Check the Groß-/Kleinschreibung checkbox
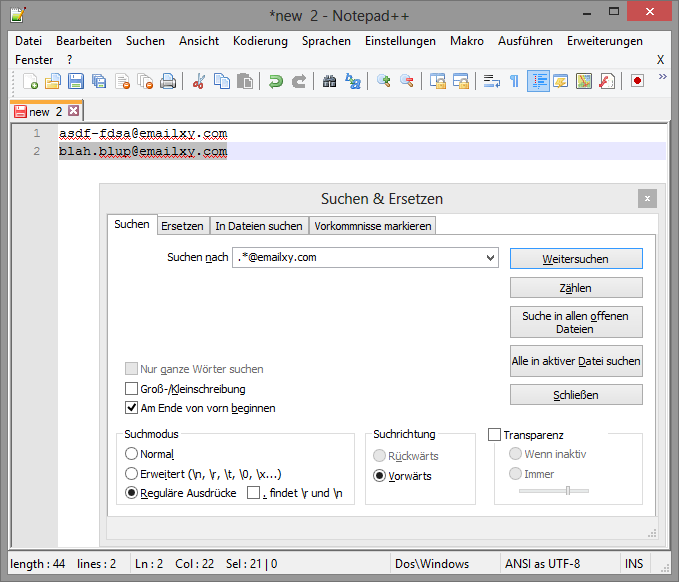Image resolution: width=679 pixels, height=582 pixels. pyautogui.click(x=131, y=388)
